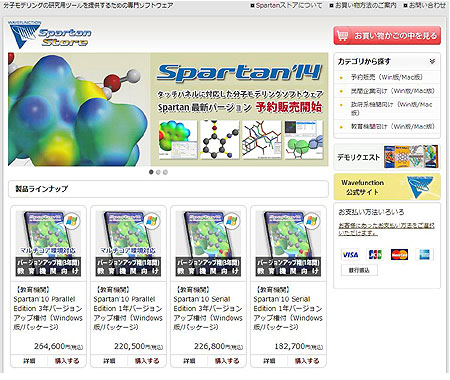This screenshot has width=450, height=380.
Task: Open the デモリクエスト banner
Action: (x=387, y=157)
